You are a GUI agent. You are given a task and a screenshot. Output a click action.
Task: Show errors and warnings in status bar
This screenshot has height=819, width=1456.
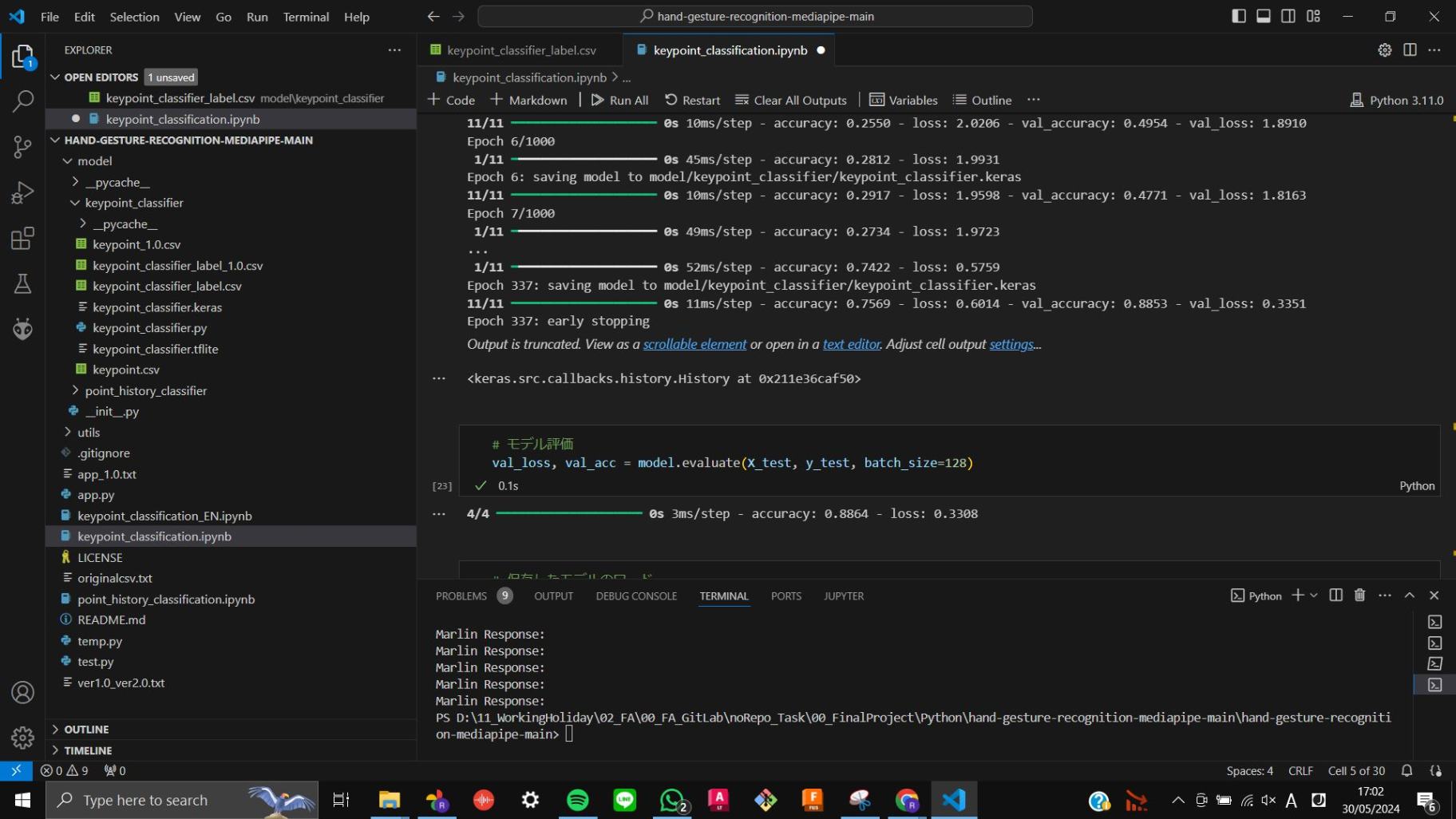click(x=65, y=770)
